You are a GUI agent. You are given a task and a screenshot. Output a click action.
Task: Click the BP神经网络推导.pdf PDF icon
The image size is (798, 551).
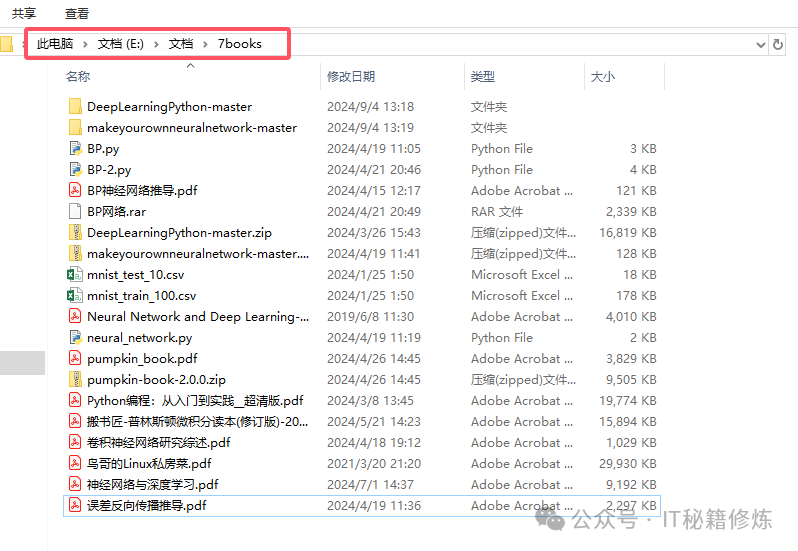(75, 191)
